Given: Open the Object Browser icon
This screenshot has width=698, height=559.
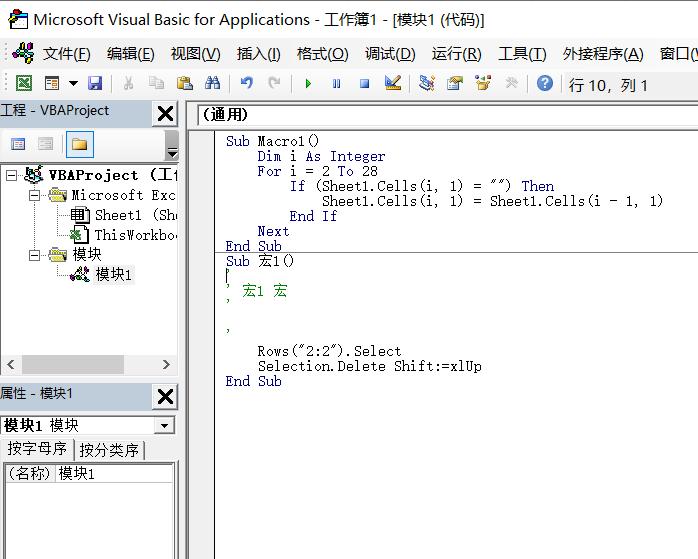Looking at the screenshot, I should pyautogui.click(x=483, y=83).
